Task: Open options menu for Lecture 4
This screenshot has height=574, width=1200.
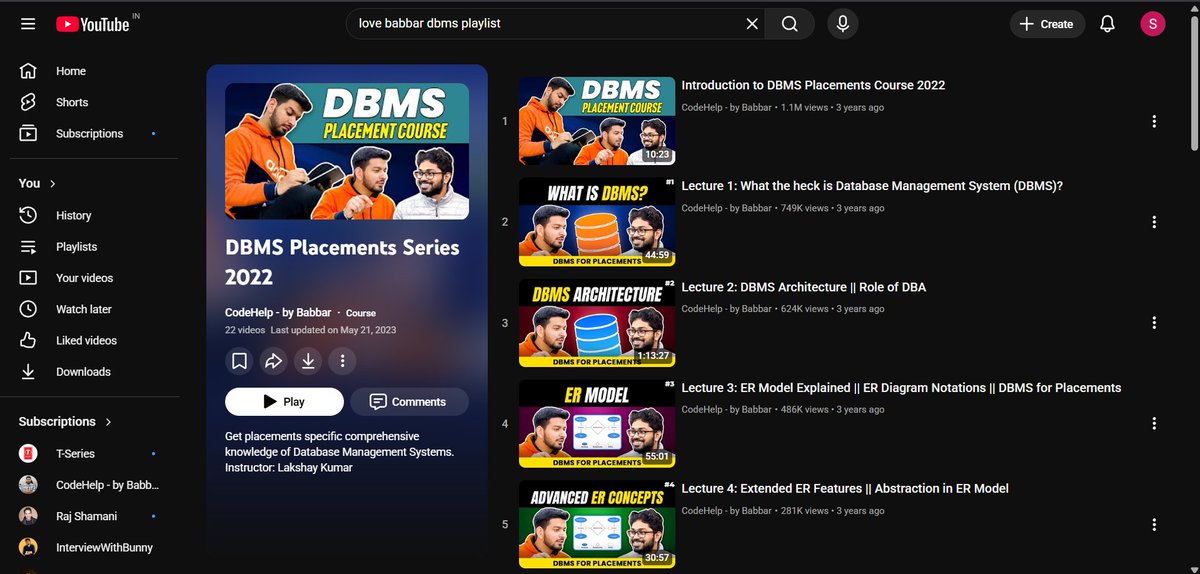Action: [1154, 525]
